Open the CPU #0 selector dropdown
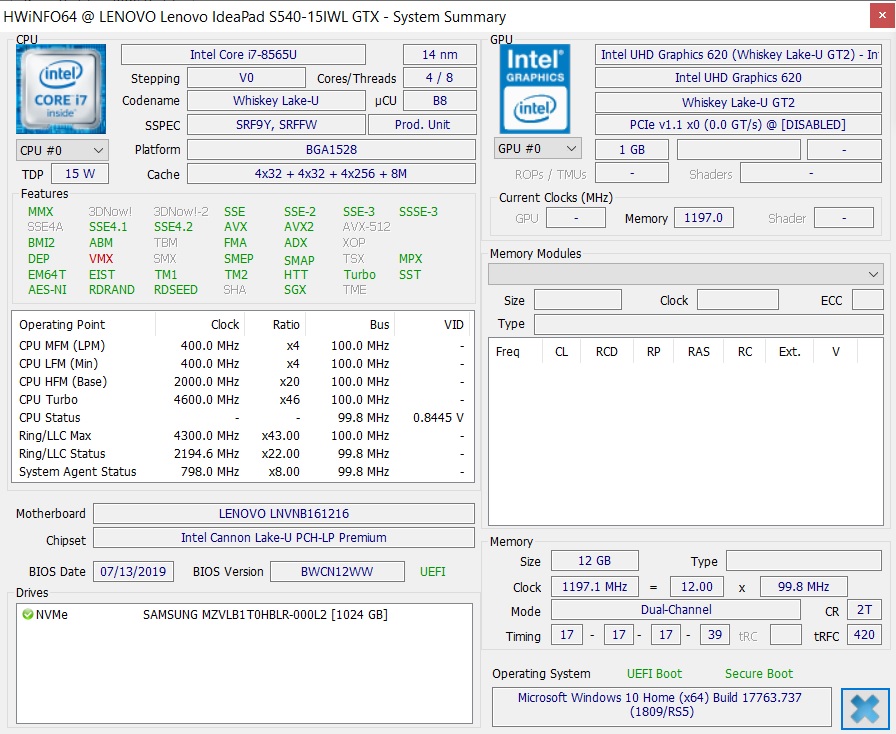Viewport: 896px width, 734px height. click(62, 150)
